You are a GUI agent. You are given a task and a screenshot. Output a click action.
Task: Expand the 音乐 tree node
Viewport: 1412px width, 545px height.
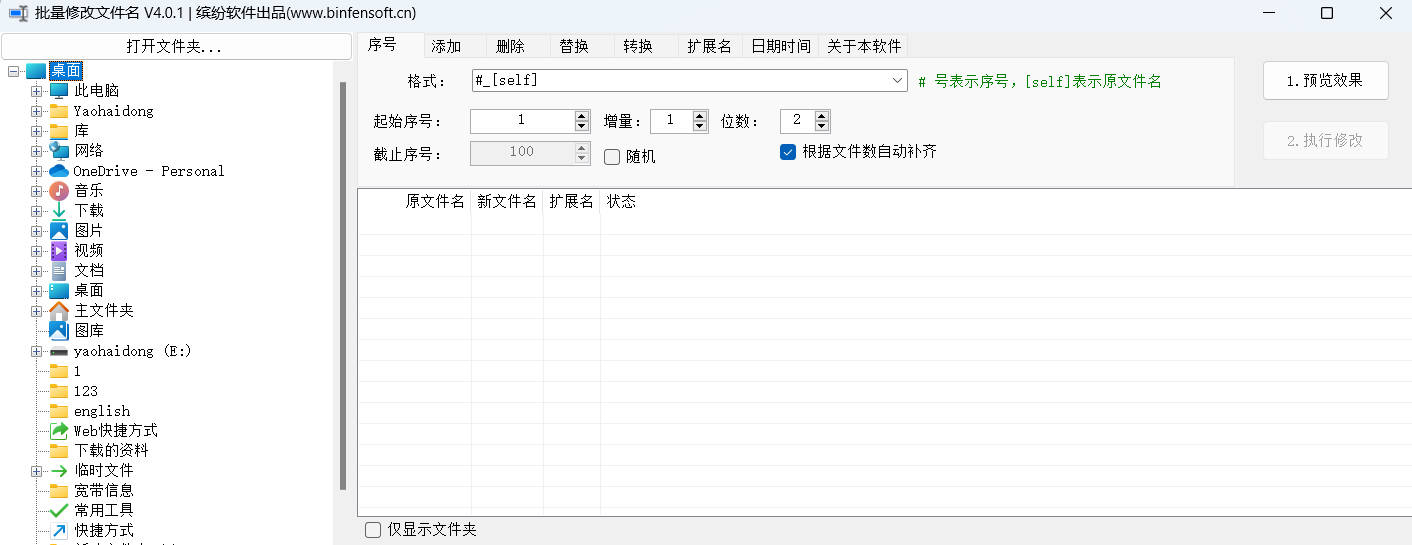pyautogui.click(x=36, y=191)
